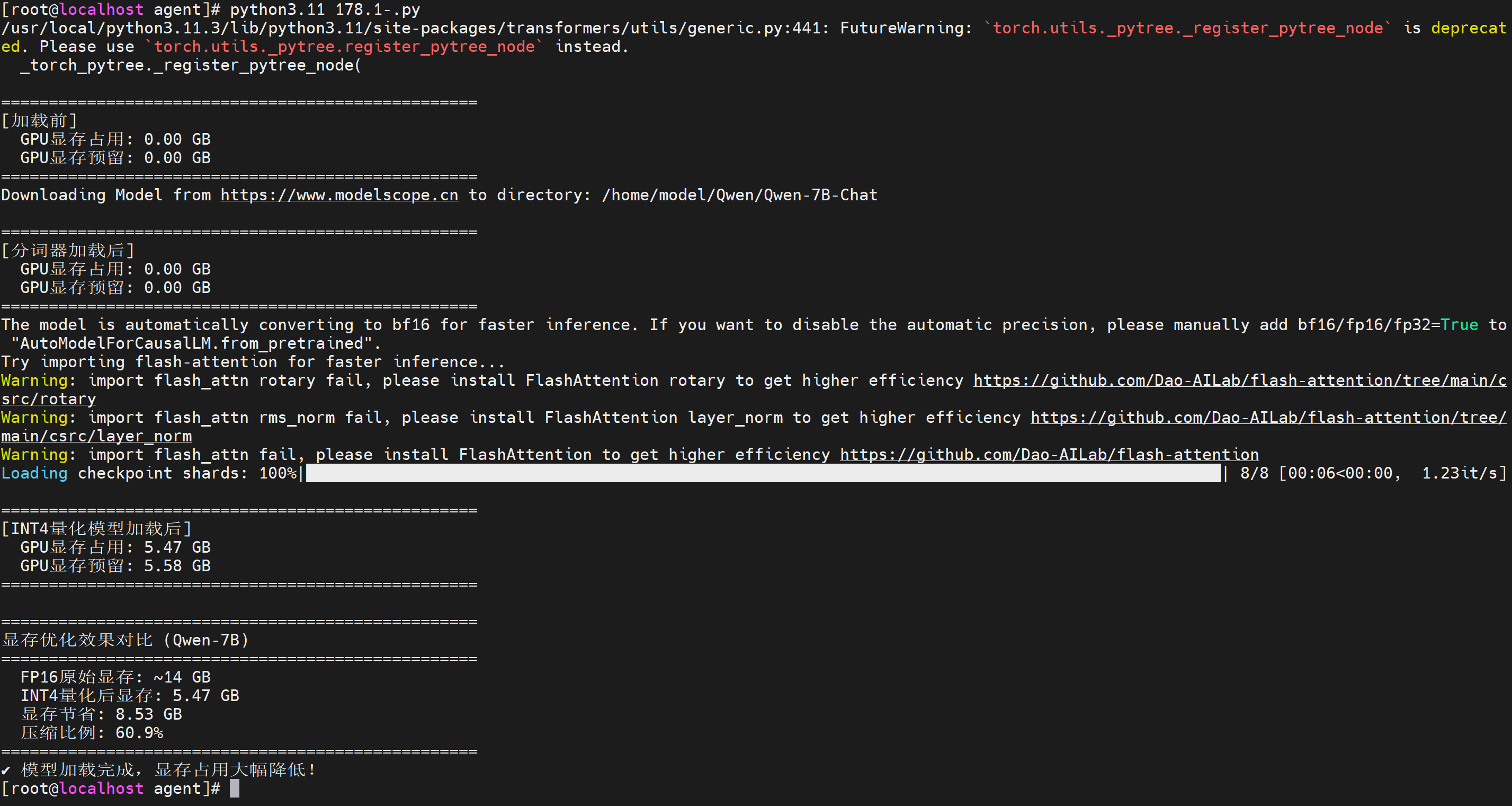
Task: Click the '8/8 [00:06<00:00, 1.23it/s]' status
Action: [1373, 474]
